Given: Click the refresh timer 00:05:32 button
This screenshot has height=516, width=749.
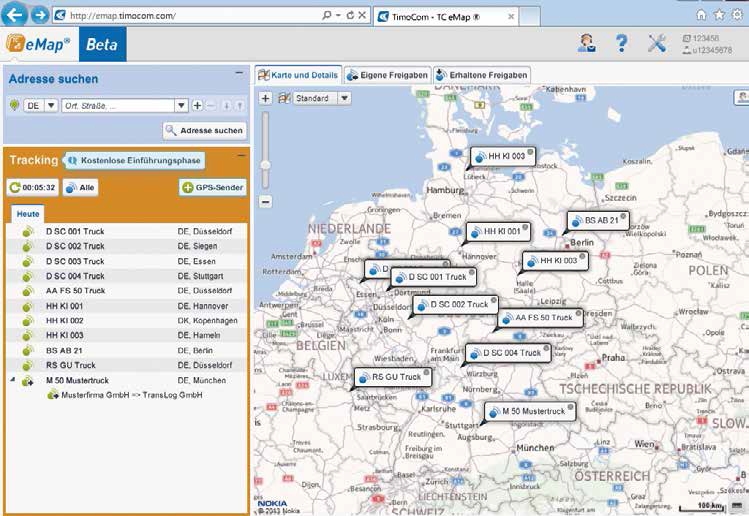Looking at the screenshot, I should pos(32,187).
